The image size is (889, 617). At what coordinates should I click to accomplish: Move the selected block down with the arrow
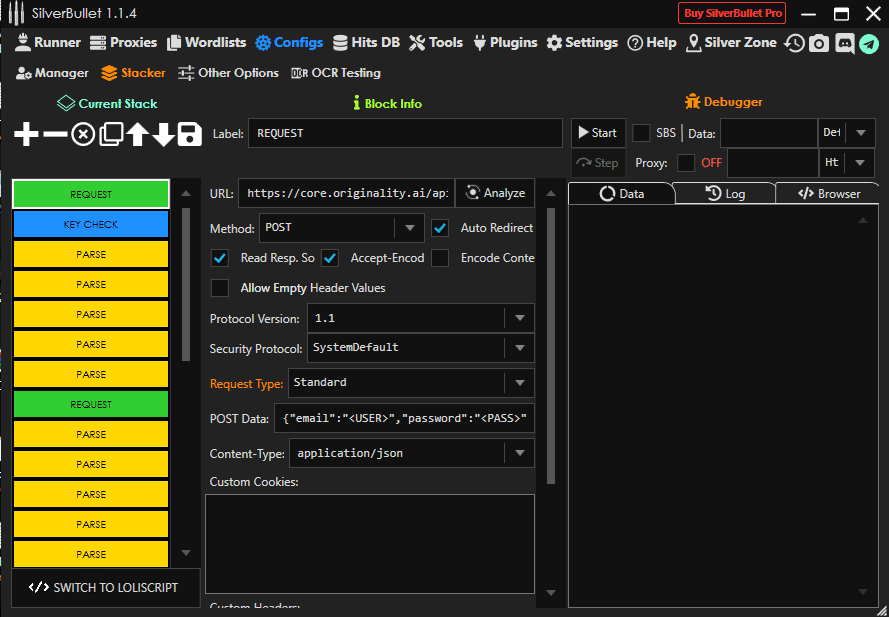(x=163, y=135)
